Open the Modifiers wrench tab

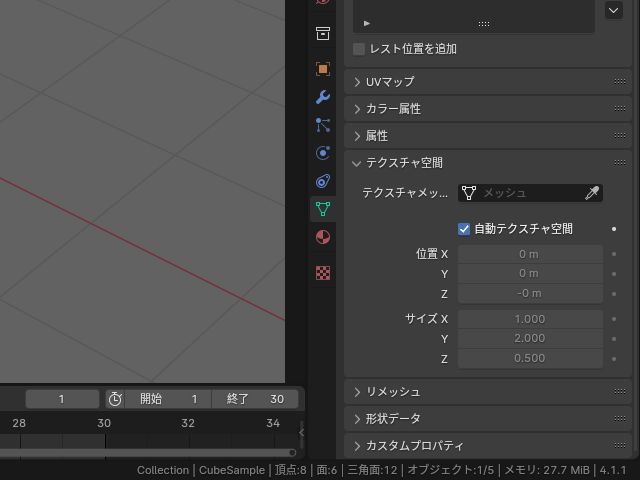pyautogui.click(x=323, y=97)
